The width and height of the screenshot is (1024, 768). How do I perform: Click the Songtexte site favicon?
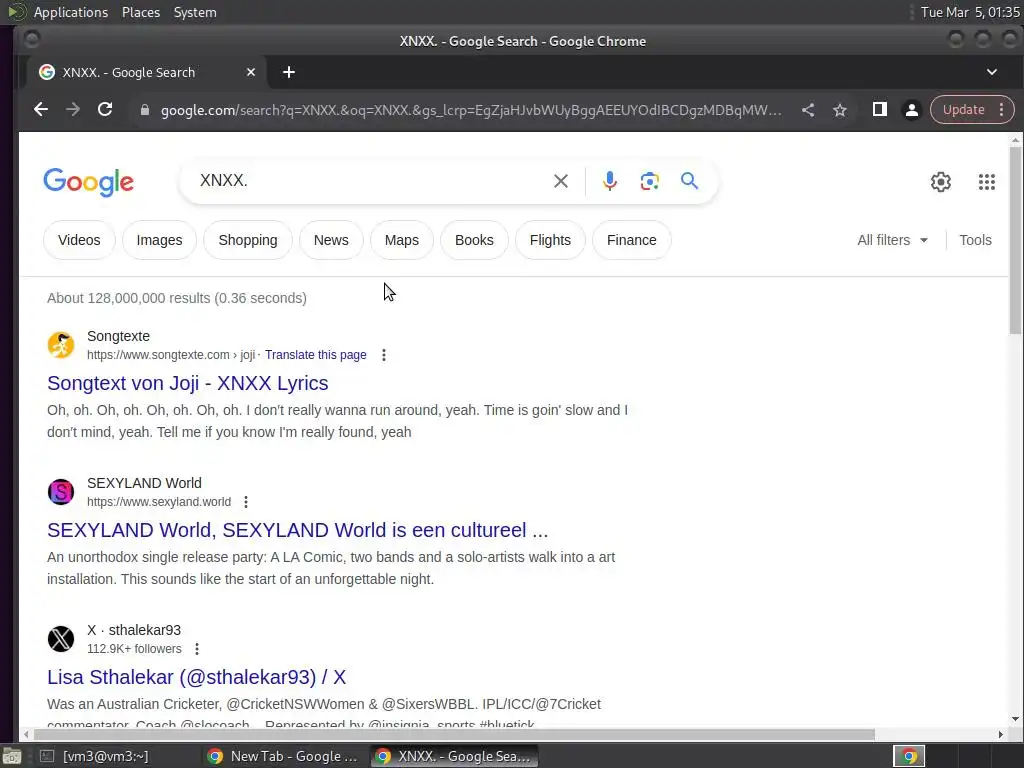pyautogui.click(x=61, y=345)
